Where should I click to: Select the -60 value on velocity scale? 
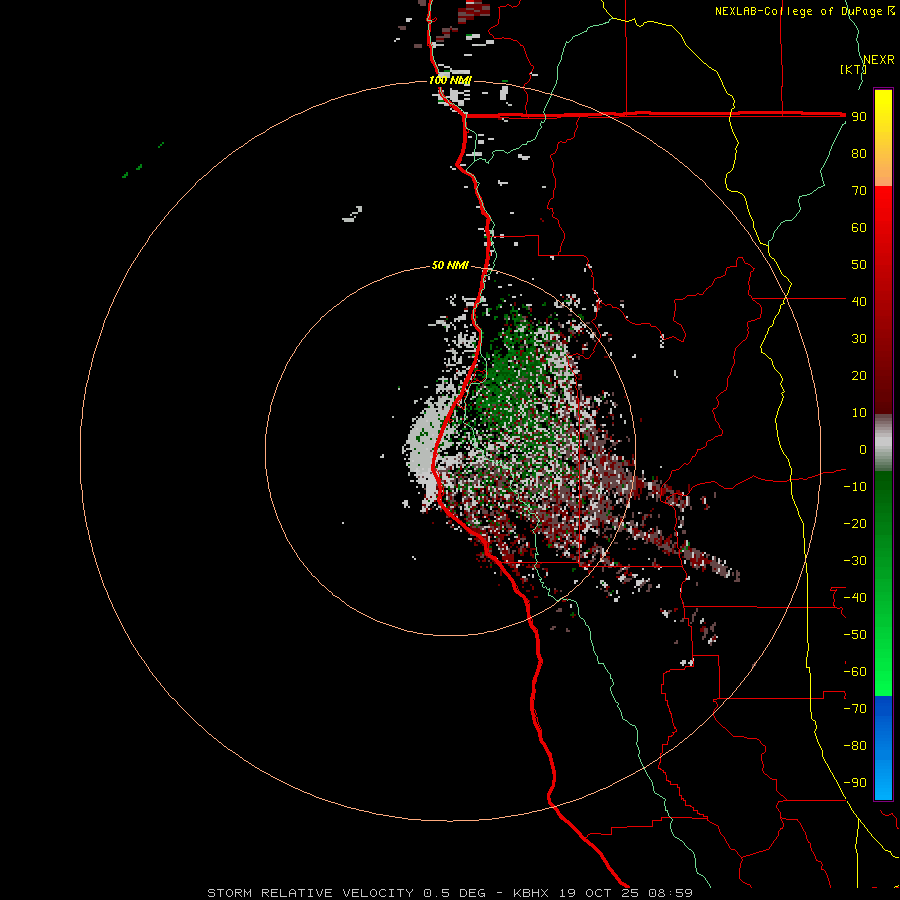pyautogui.click(x=855, y=672)
